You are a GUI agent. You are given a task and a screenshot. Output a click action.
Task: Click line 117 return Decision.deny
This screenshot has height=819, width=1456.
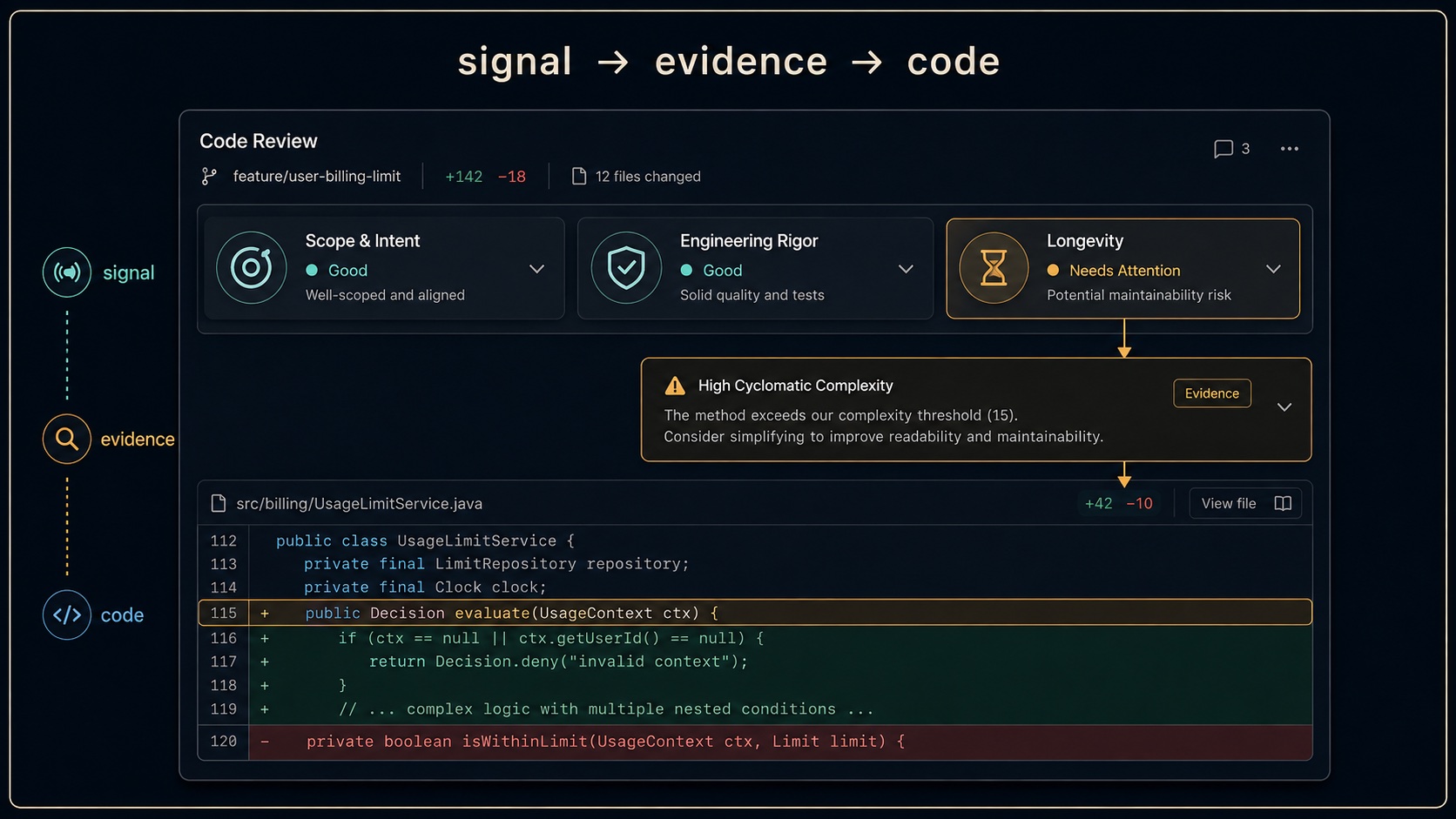click(755, 661)
